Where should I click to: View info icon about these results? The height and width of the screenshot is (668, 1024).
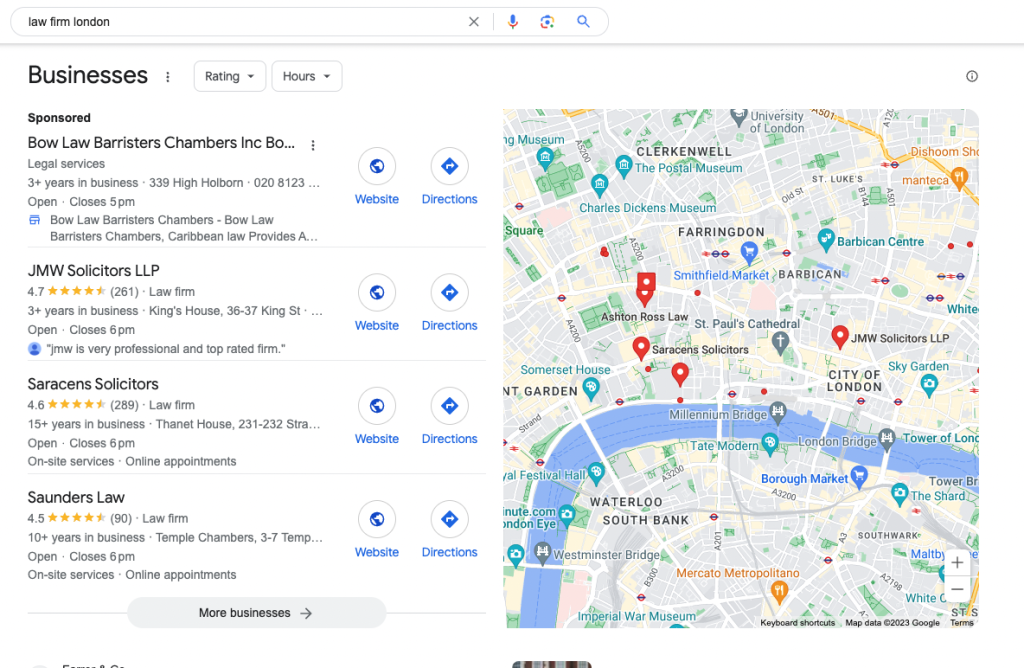[x=972, y=76]
